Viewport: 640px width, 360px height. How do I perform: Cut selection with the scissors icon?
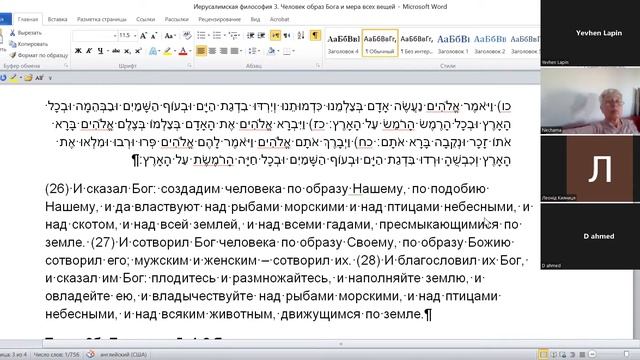(x=13, y=33)
